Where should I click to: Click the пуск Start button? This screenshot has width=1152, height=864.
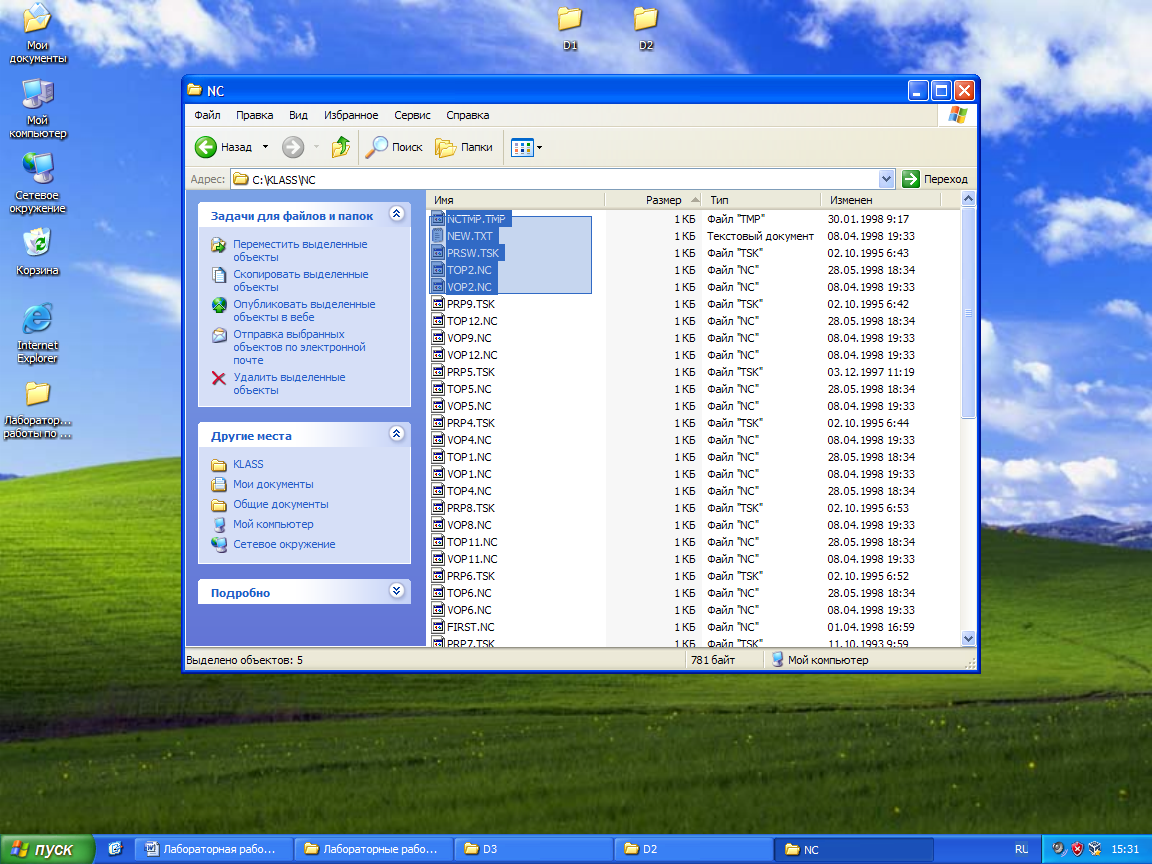pyautogui.click(x=47, y=849)
